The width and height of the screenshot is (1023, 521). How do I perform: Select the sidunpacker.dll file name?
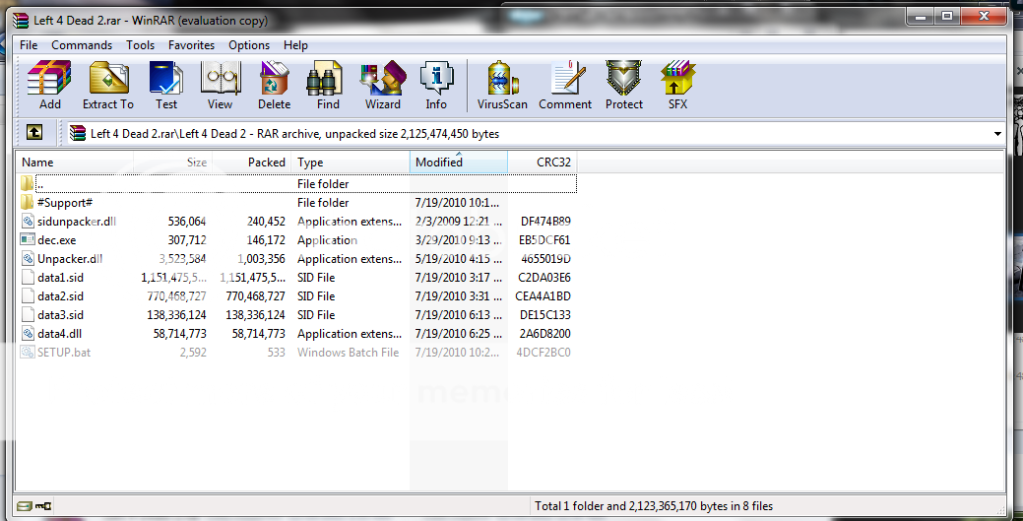pos(76,221)
